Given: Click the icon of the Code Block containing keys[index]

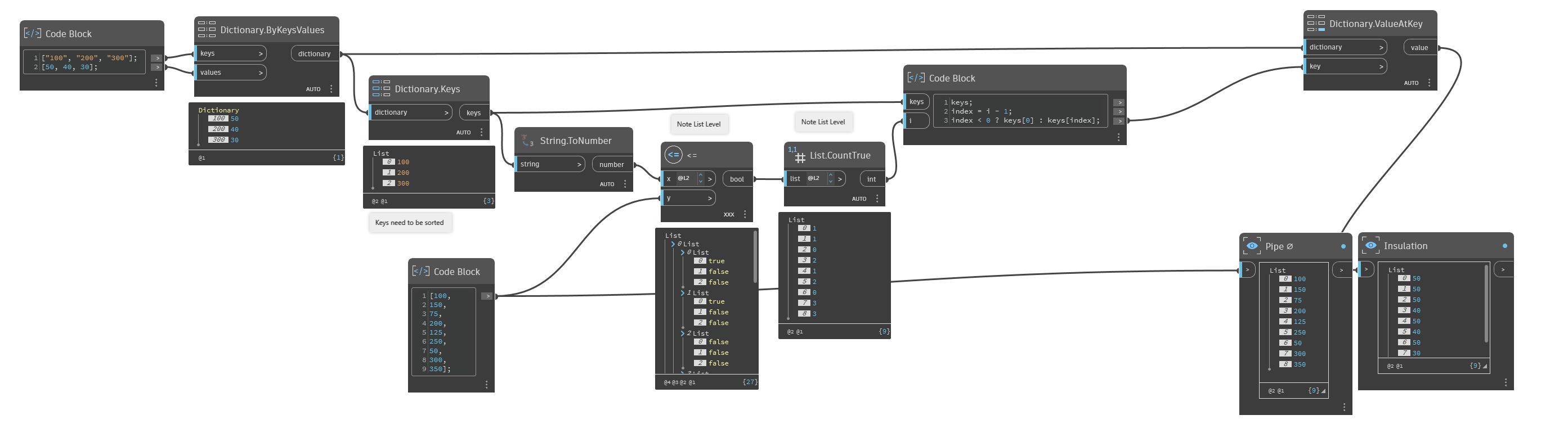Looking at the screenshot, I should (x=916, y=77).
